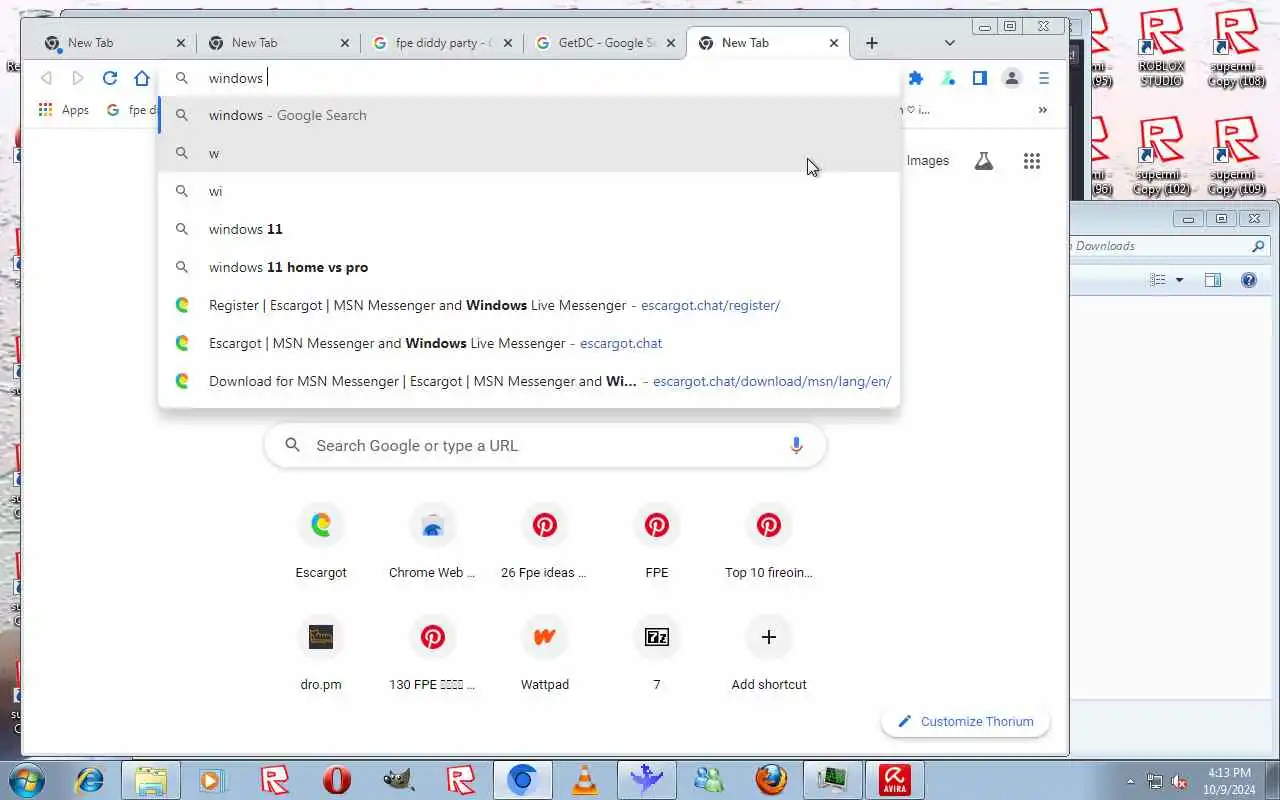The width and height of the screenshot is (1280, 800).
Task: Close the 'GetDC' tab
Action: 671,43
